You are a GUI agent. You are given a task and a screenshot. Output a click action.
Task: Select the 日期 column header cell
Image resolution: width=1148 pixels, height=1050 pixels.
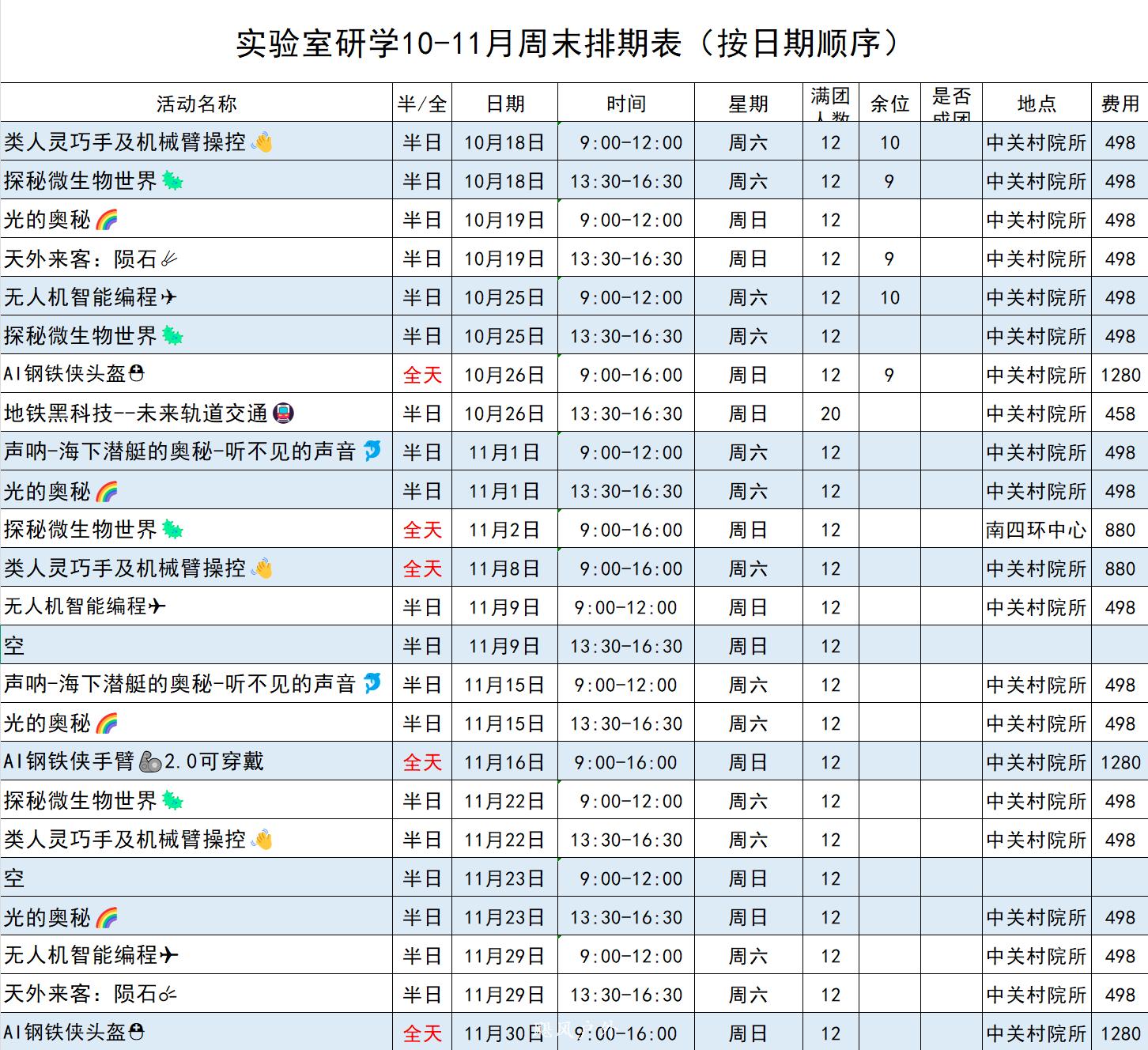(x=504, y=104)
